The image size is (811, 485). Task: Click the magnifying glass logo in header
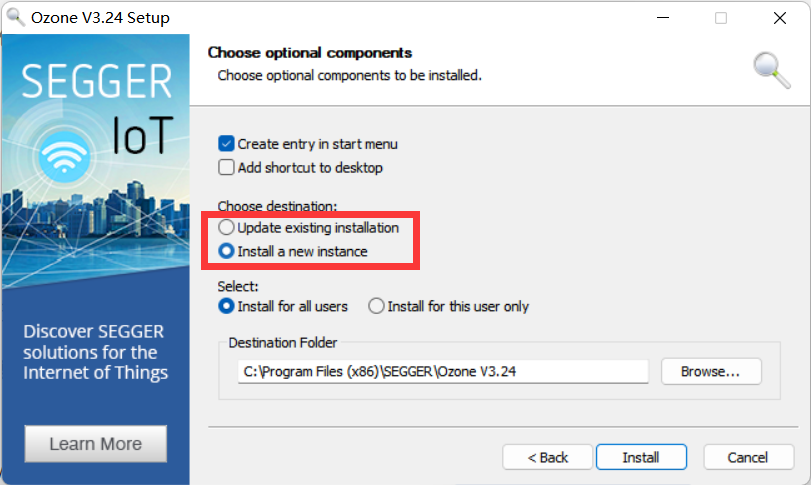tap(771, 70)
